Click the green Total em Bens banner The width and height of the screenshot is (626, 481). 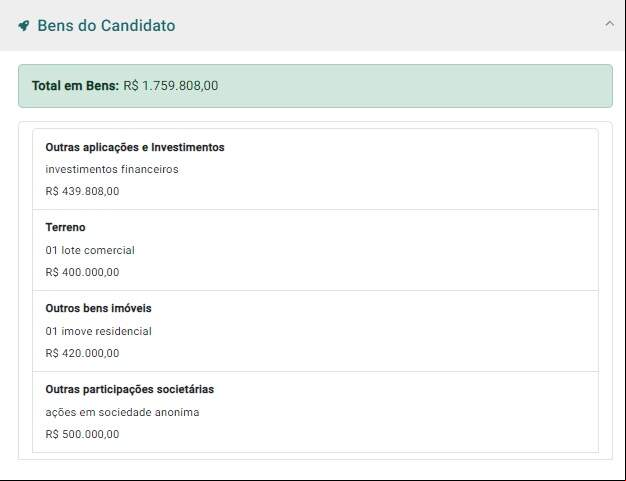point(315,86)
